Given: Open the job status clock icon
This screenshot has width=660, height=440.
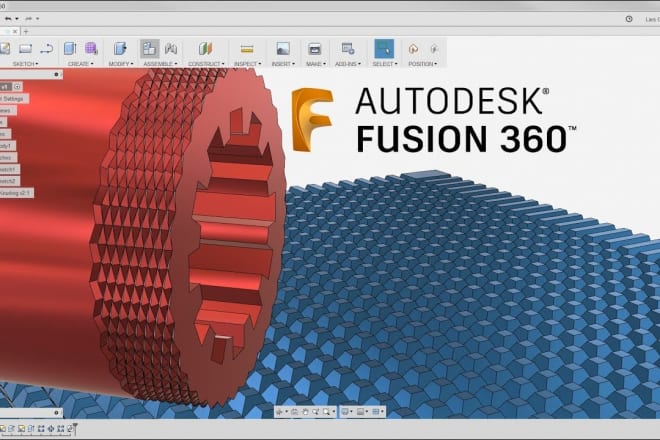Looking at the screenshot, I should coord(629,19).
